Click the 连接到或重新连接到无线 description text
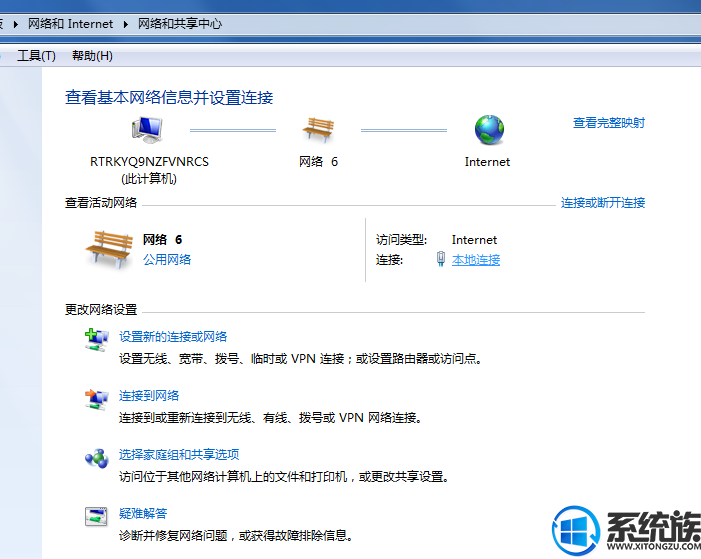The height and width of the screenshot is (559, 701). click(x=270, y=418)
